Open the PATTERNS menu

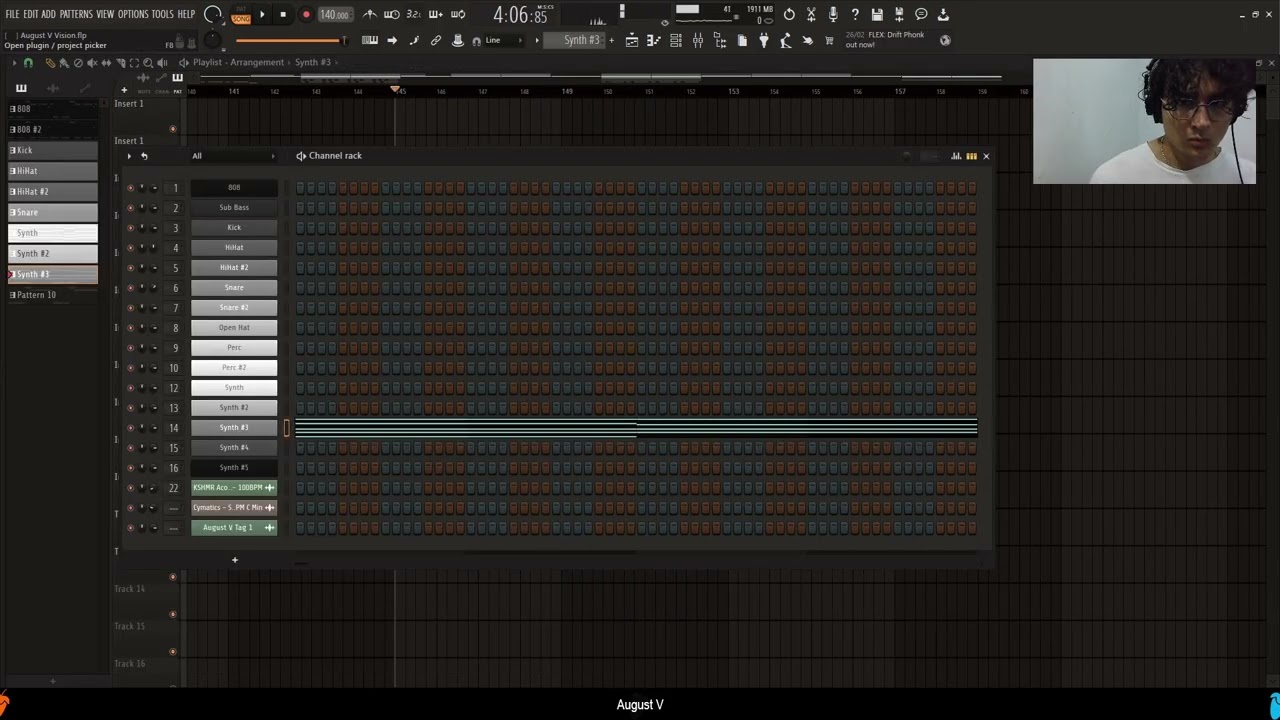coord(76,14)
